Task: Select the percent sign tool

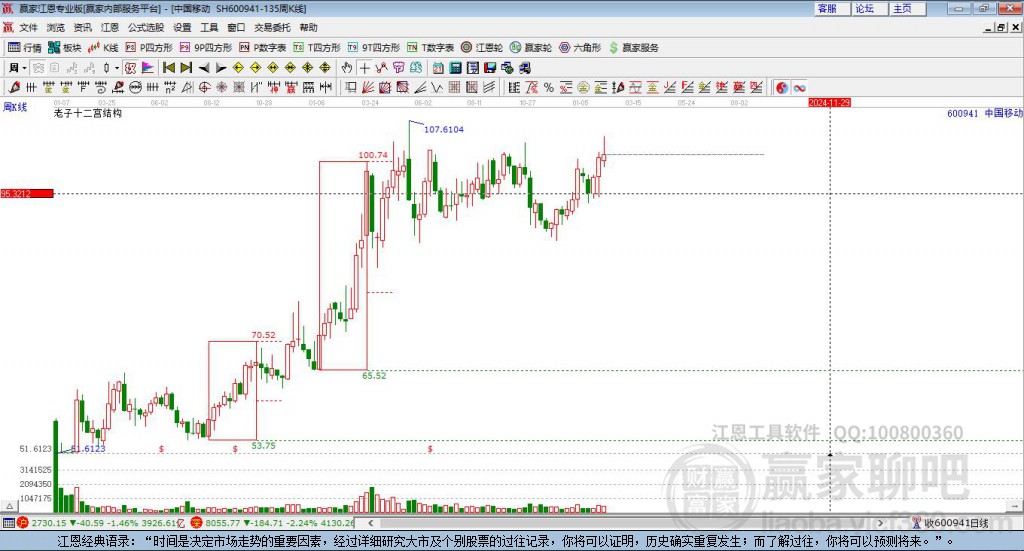Action: [549, 87]
